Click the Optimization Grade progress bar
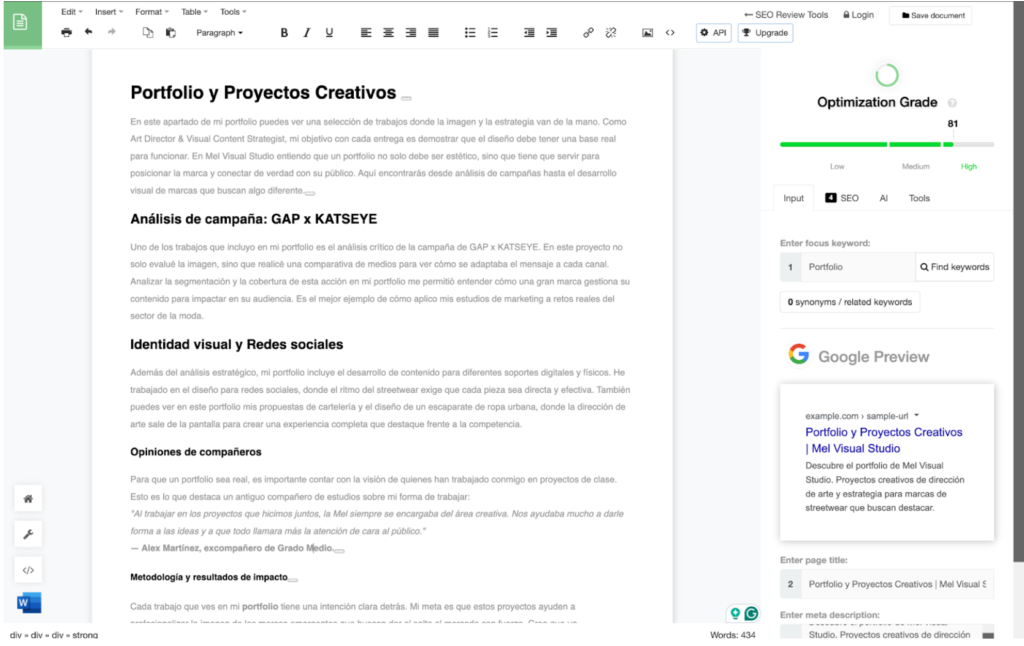Viewport: 1024px width, 646px height. [886, 144]
